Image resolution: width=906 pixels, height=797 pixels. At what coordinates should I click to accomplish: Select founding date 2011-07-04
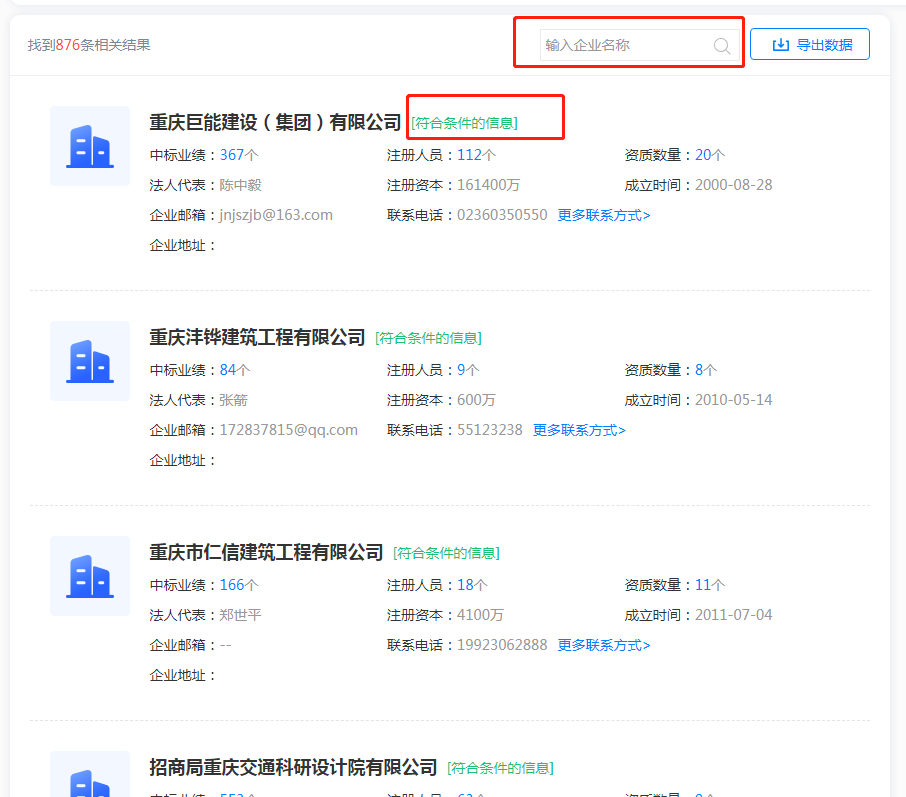tap(734, 615)
